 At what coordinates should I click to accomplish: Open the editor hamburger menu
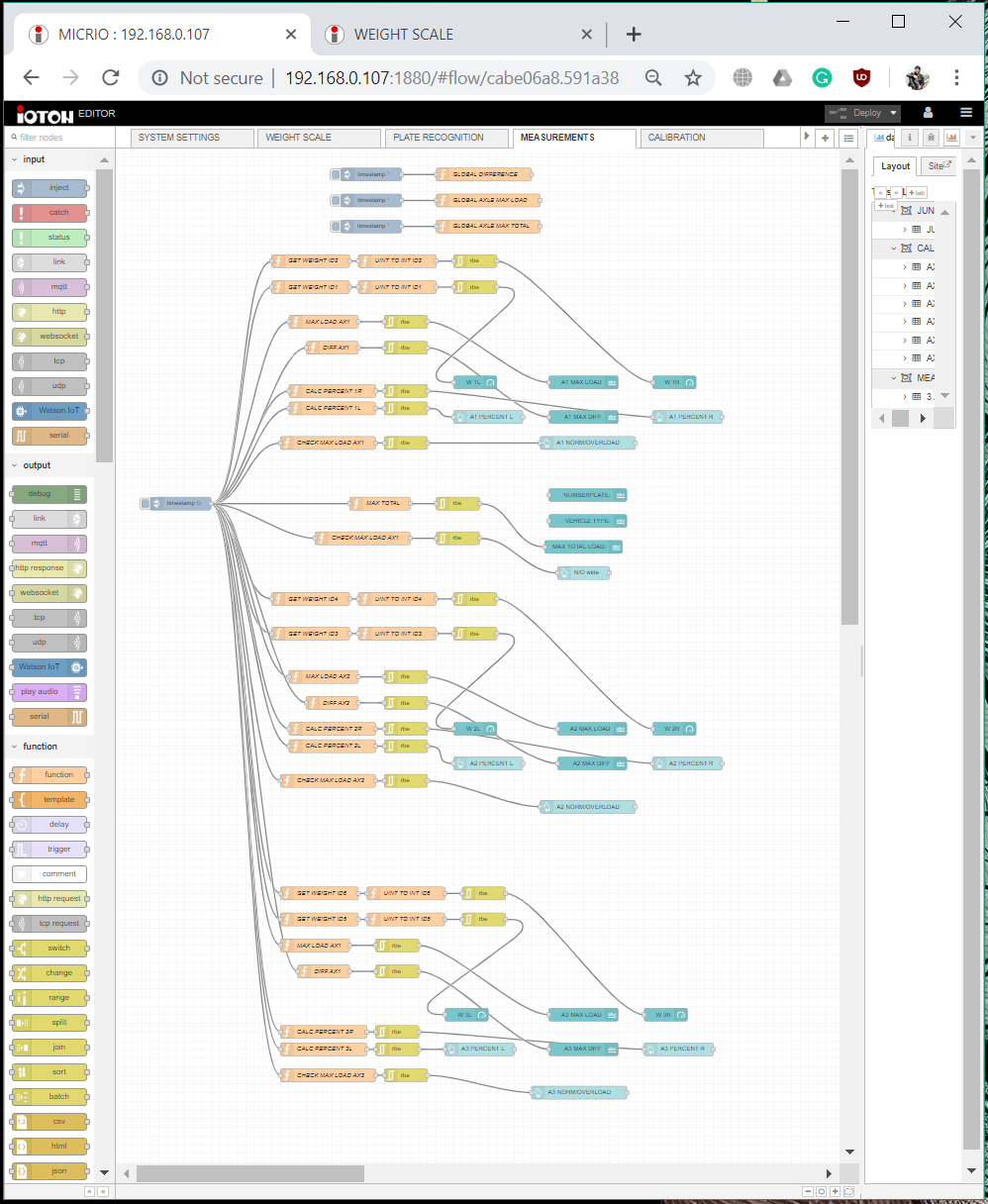966,113
